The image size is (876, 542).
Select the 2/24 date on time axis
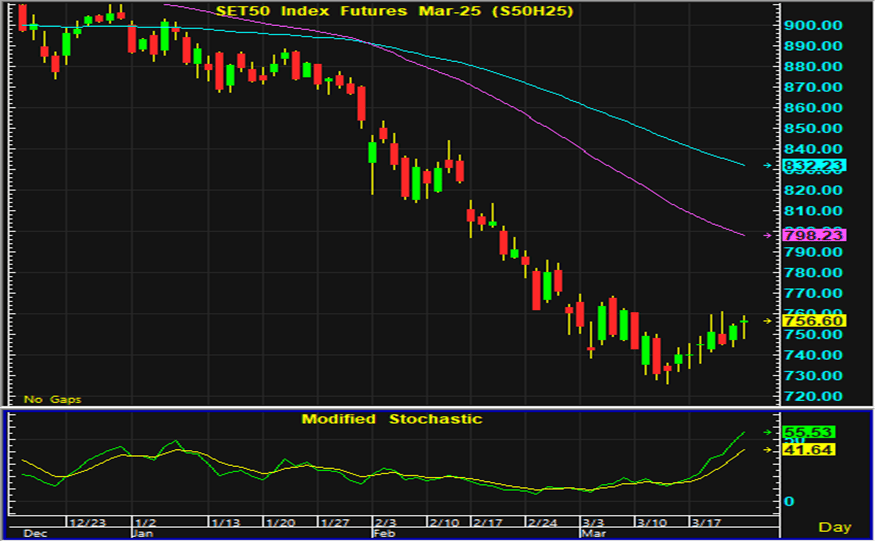[x=542, y=523]
